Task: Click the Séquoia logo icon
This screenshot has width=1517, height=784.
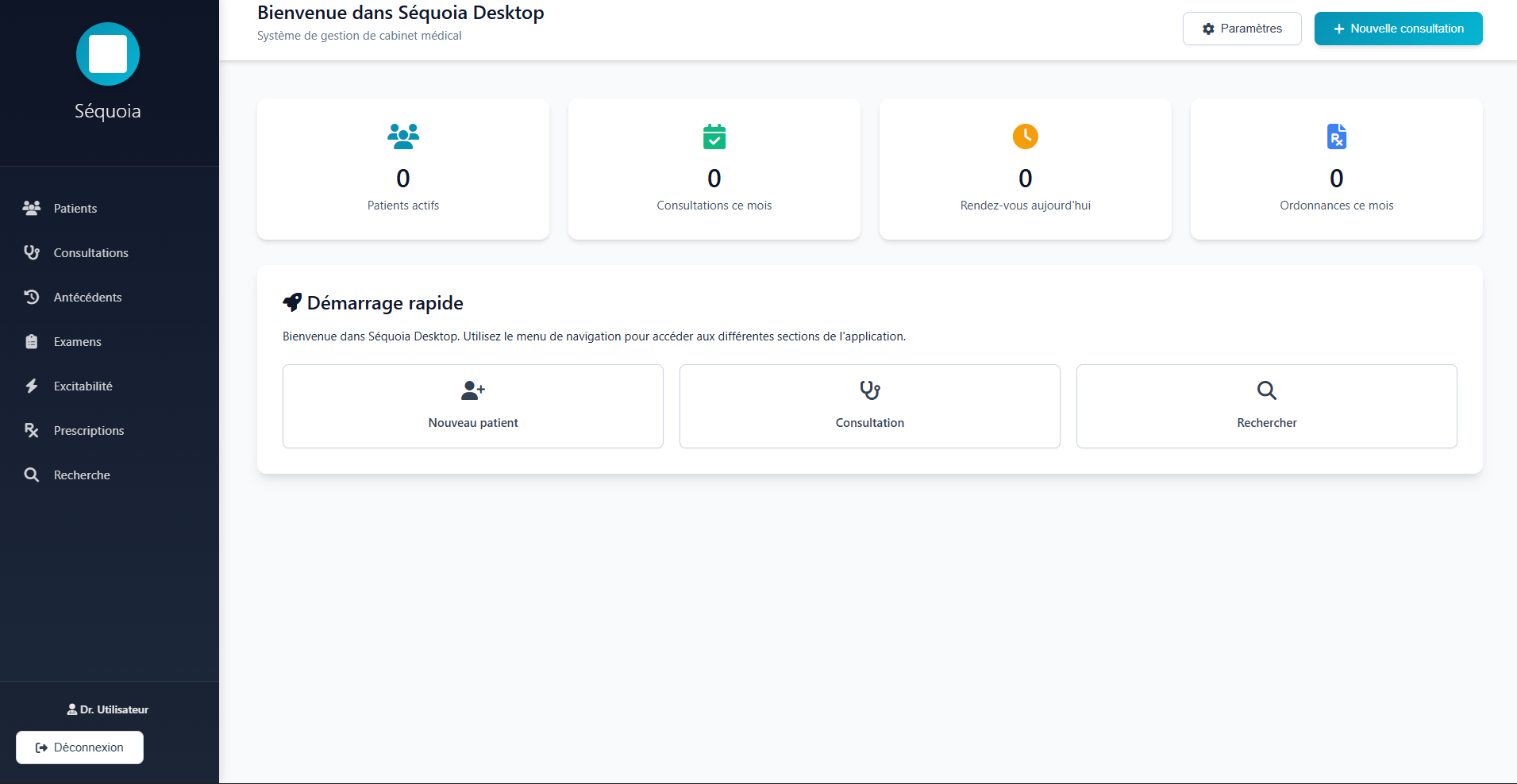Action: (108, 54)
